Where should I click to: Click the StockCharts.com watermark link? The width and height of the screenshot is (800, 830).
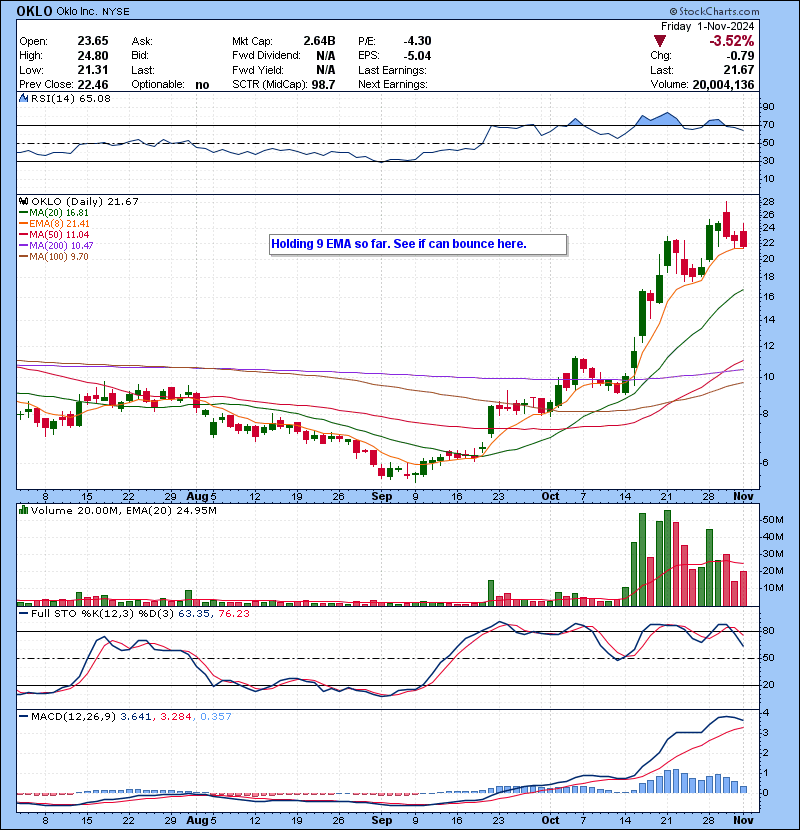point(714,11)
